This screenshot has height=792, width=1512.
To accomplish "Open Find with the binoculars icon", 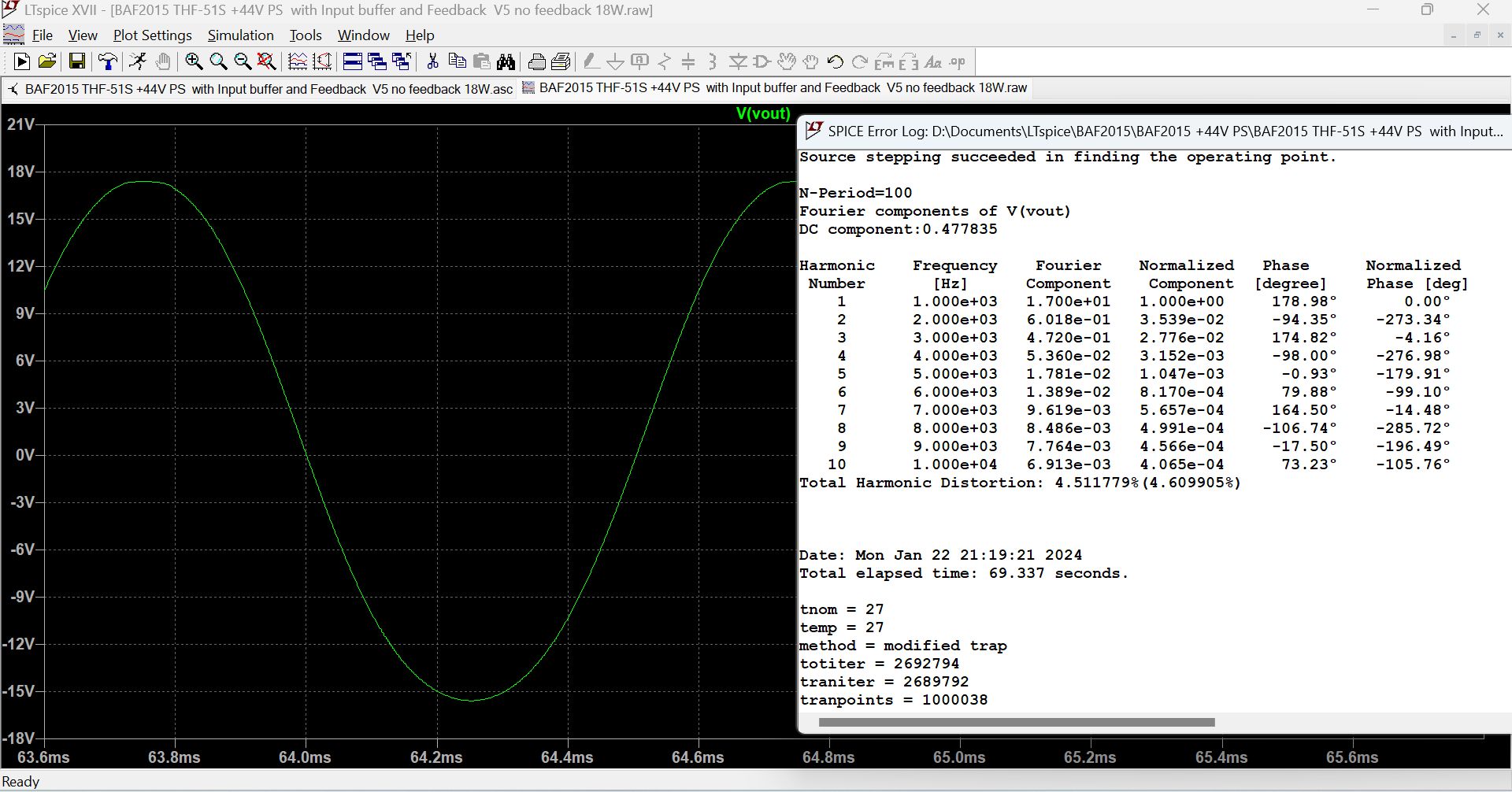I will click(x=506, y=61).
